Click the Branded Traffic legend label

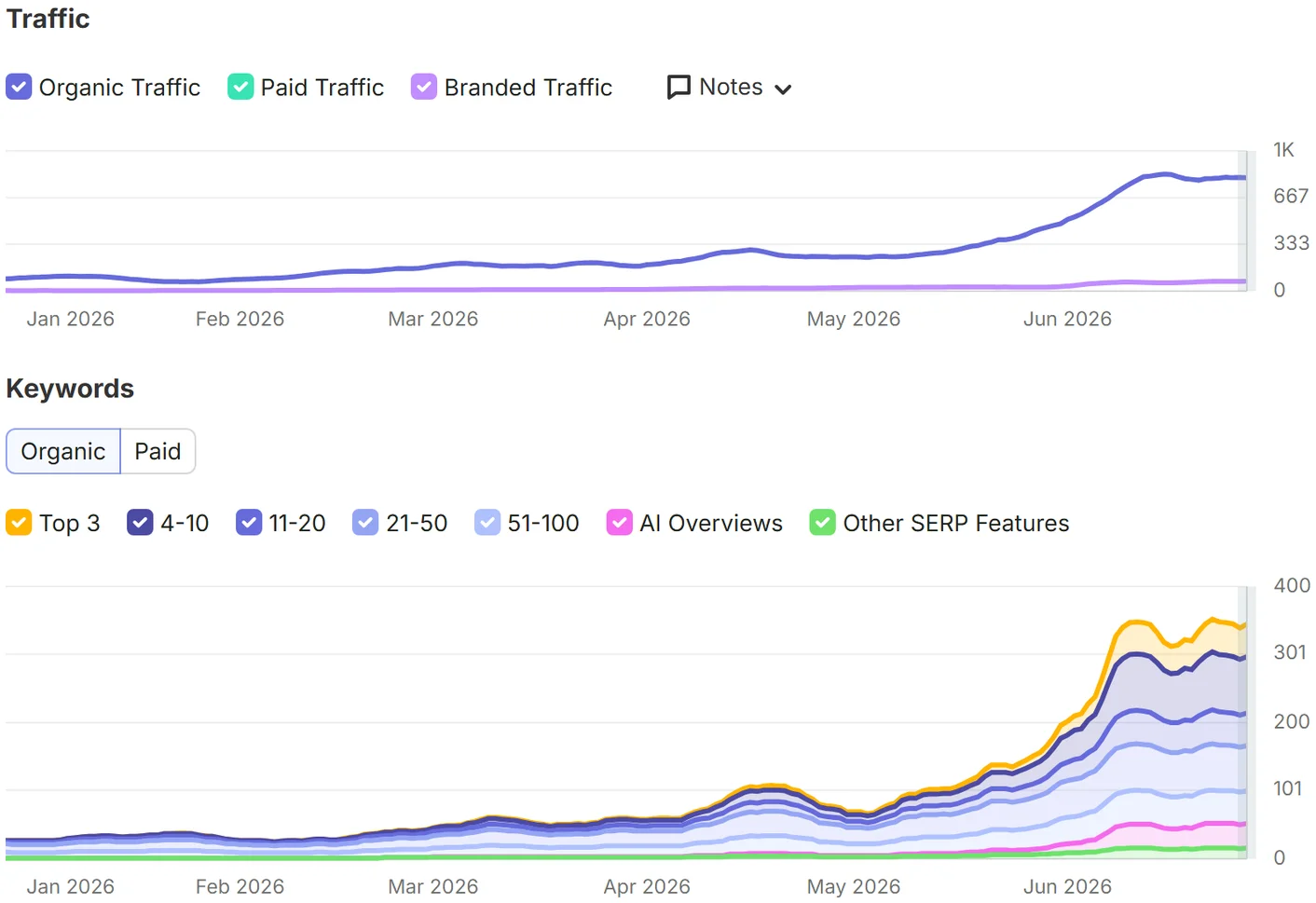[x=528, y=88]
